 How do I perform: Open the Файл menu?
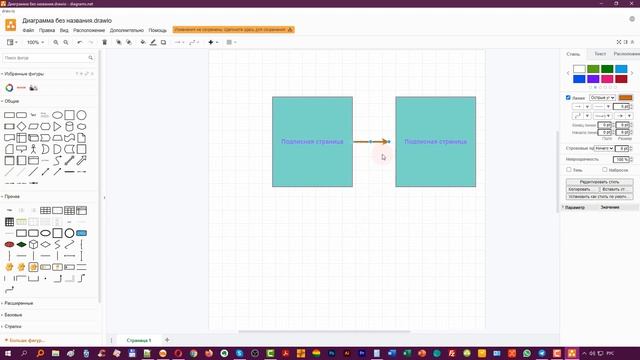point(28,30)
